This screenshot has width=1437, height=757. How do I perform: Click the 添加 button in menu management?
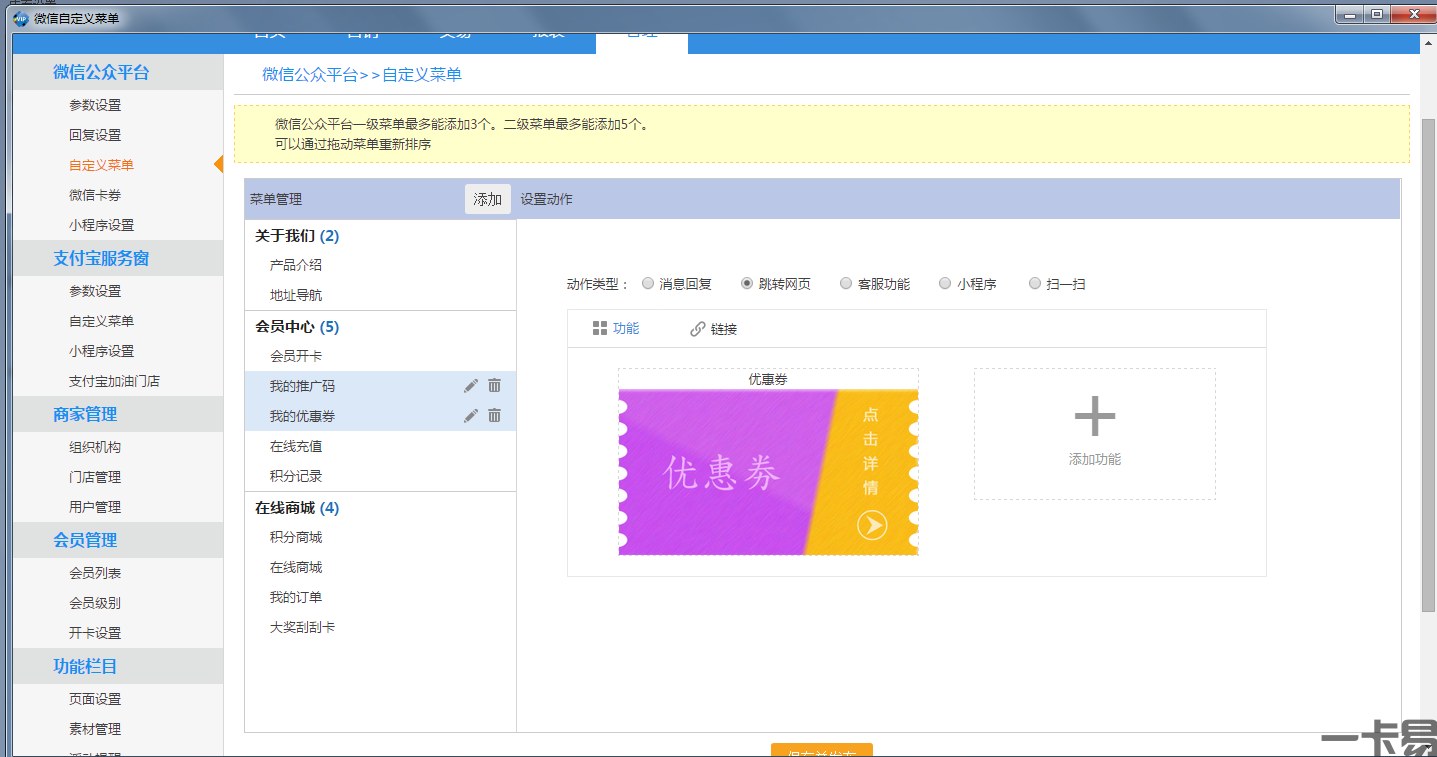pyautogui.click(x=488, y=199)
